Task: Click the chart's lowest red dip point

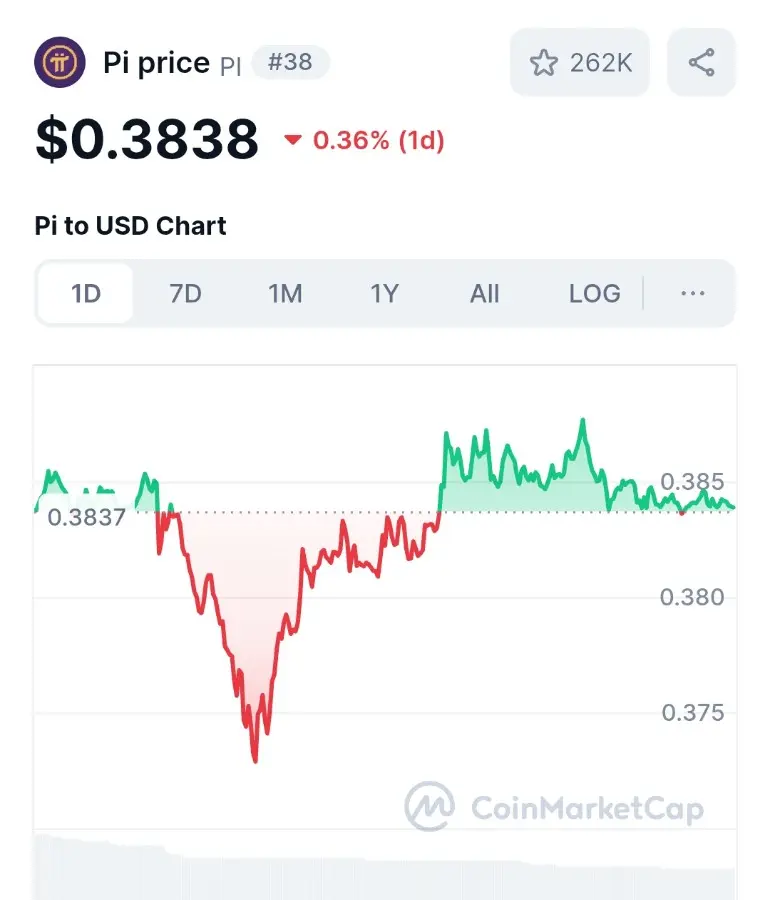Action: (255, 761)
